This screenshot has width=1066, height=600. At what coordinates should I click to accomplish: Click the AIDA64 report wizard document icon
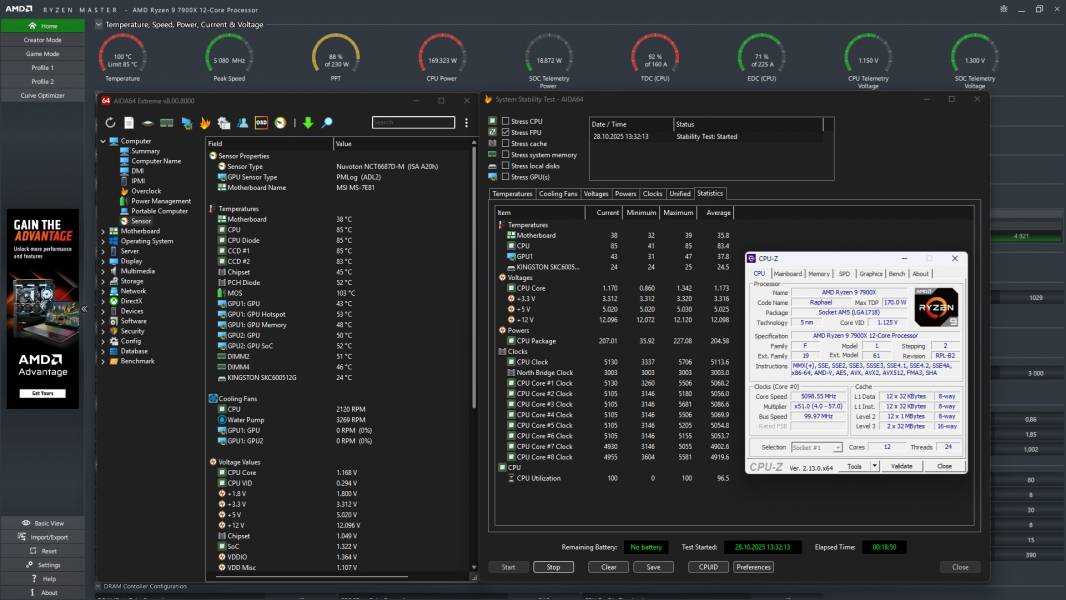(129, 122)
